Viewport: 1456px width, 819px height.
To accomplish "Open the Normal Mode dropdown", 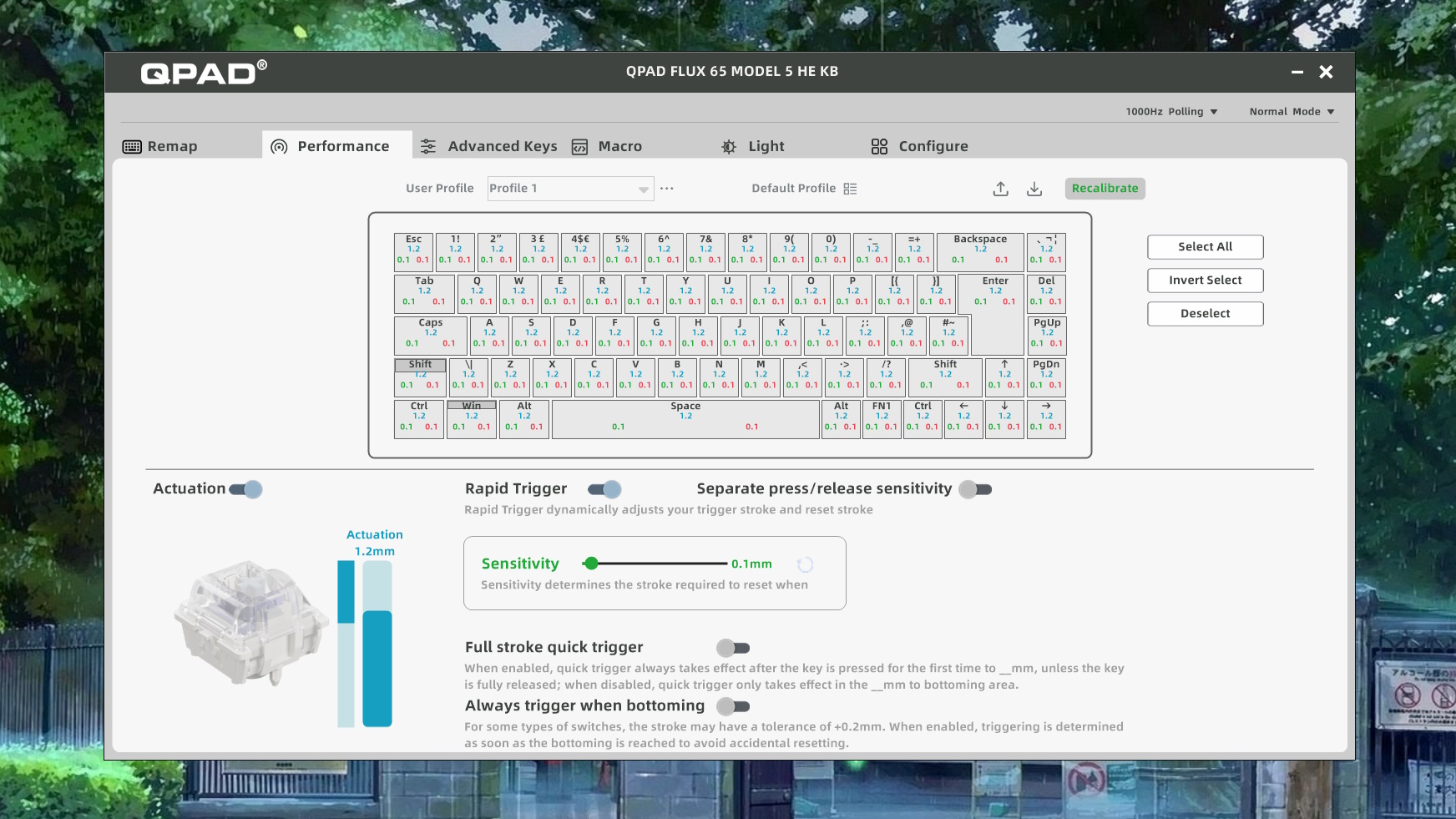I will pos(1290,111).
